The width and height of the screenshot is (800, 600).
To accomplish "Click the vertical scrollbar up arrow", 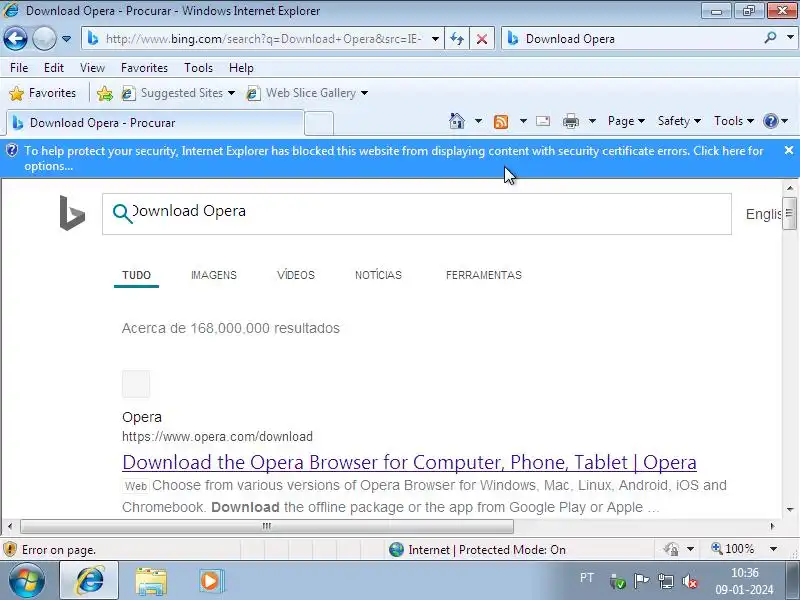I will pyautogui.click(x=790, y=188).
